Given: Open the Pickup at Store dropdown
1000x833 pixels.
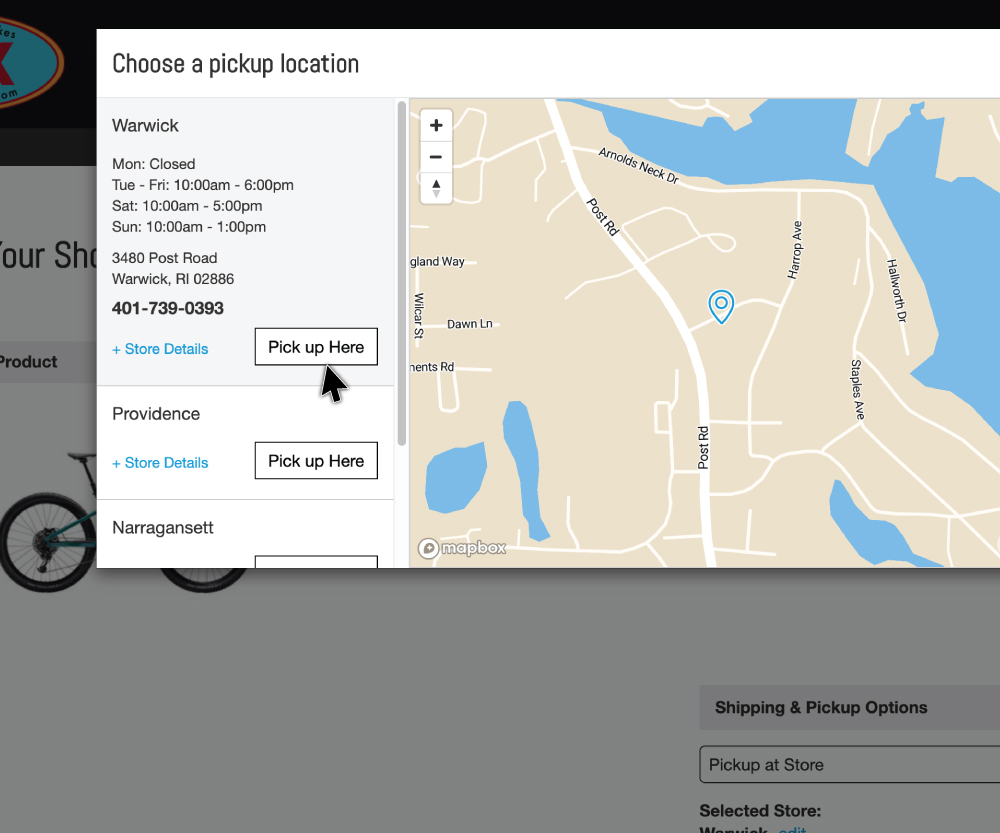Looking at the screenshot, I should click(x=850, y=765).
